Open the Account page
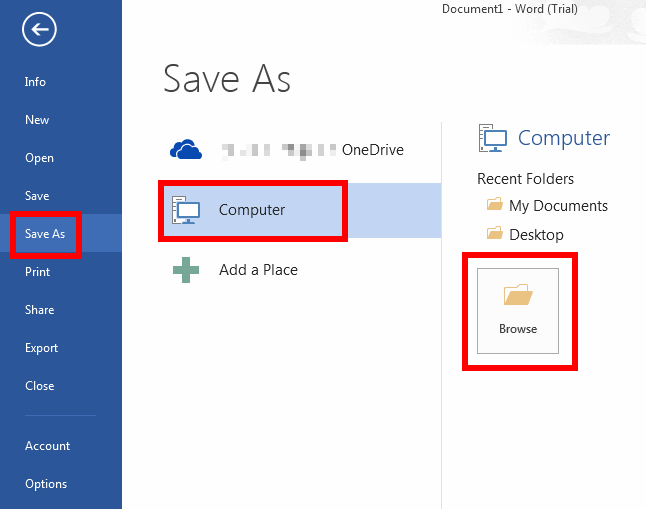The width and height of the screenshot is (646, 509). (x=47, y=446)
